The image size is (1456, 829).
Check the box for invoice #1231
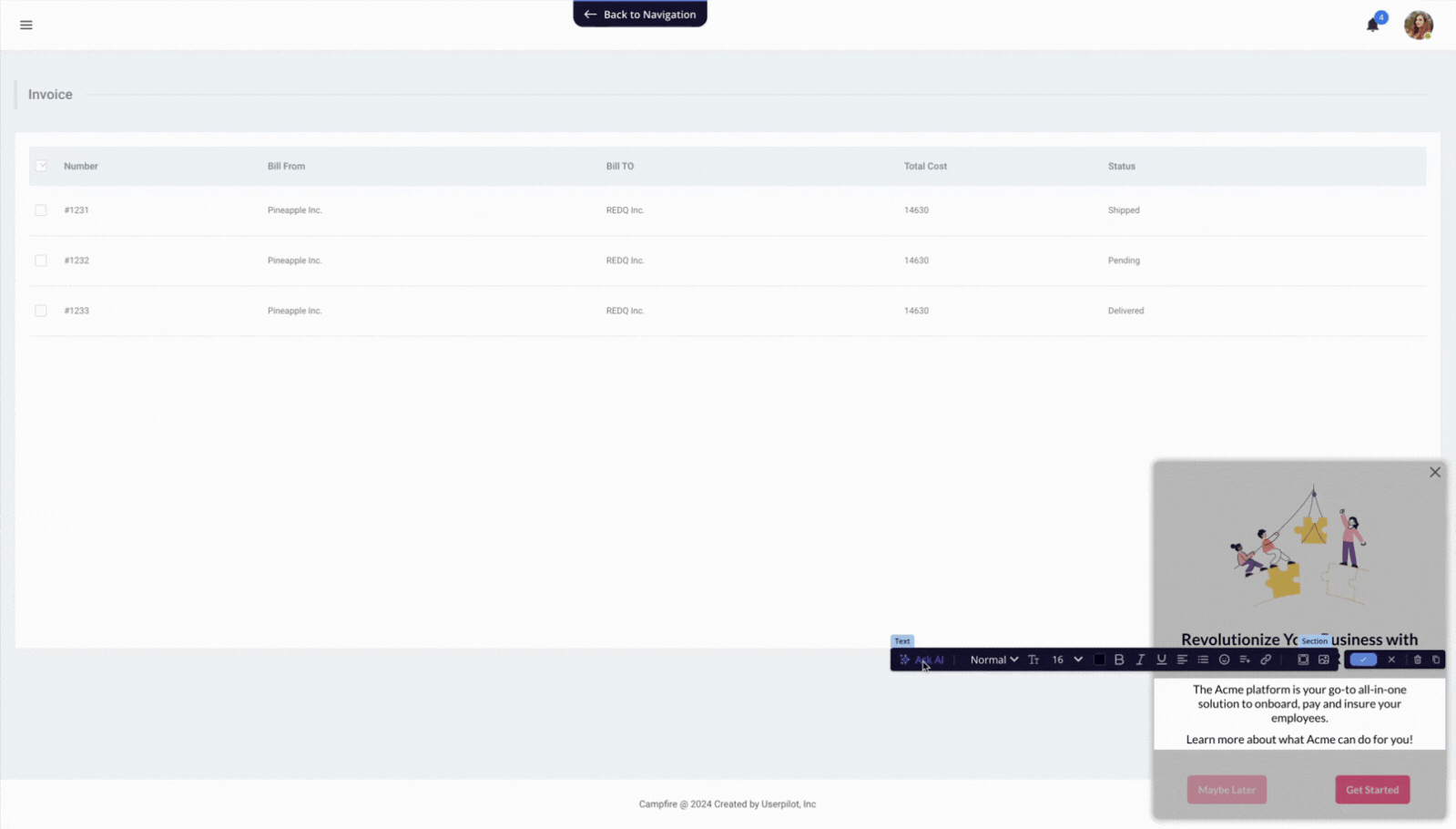(x=41, y=210)
